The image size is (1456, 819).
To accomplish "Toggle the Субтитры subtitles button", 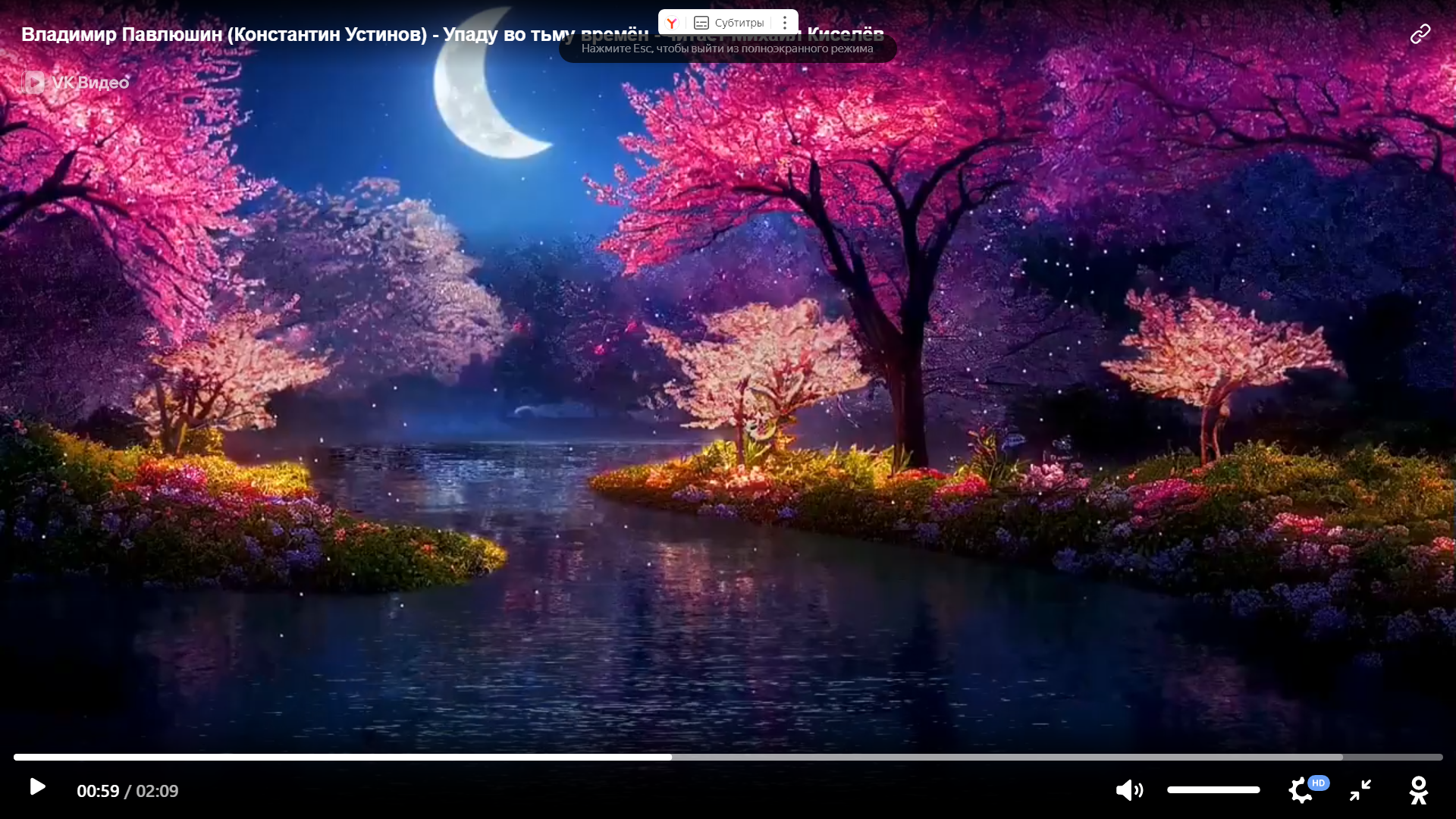I will [x=739, y=23].
